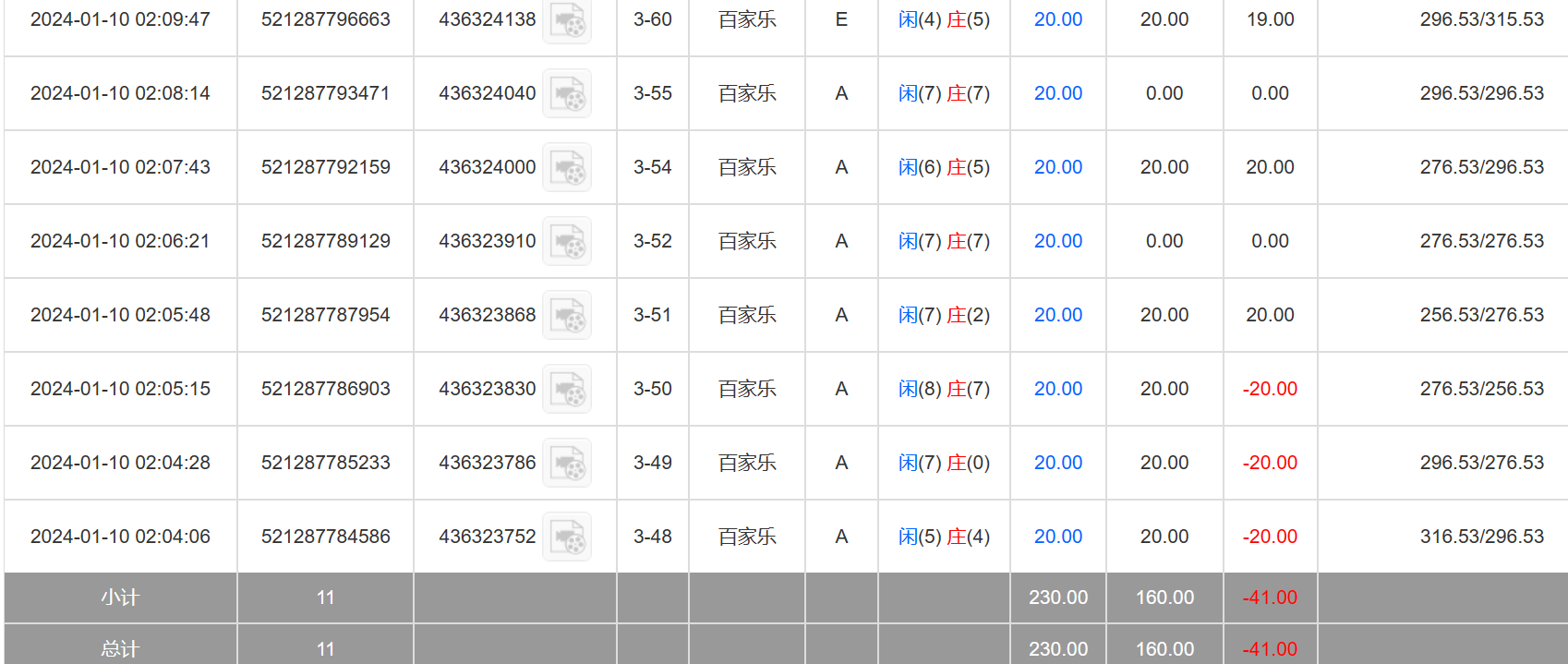The width and height of the screenshot is (1568, 664).
Task: Click bet amount 20.00 in row 3-49
Action: 1058,463
